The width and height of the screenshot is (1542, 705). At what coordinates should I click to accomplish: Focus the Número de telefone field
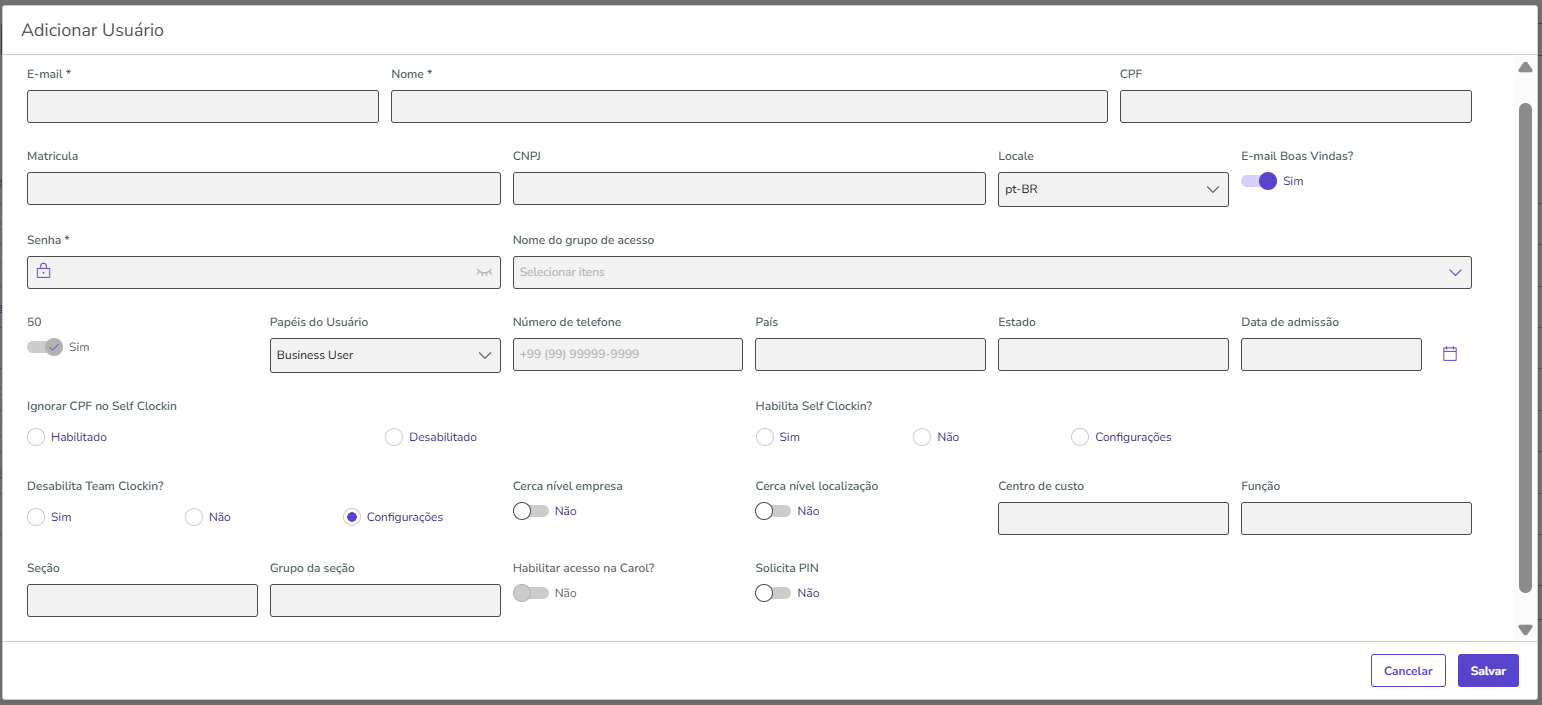click(627, 355)
